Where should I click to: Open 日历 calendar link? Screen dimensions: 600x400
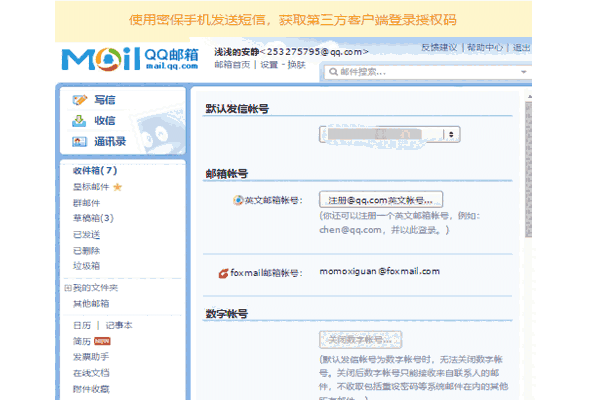tap(82, 325)
